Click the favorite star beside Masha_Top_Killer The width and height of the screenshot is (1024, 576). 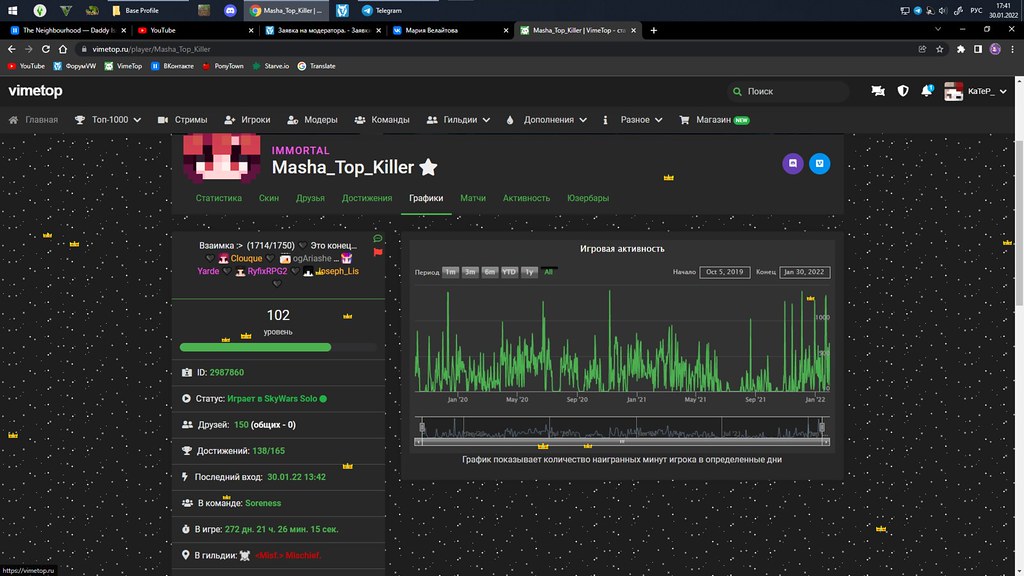tap(428, 167)
